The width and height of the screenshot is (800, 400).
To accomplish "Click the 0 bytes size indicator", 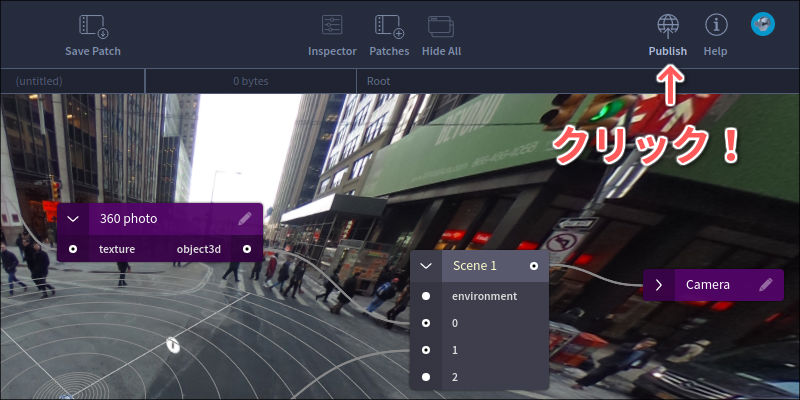I will (251, 81).
